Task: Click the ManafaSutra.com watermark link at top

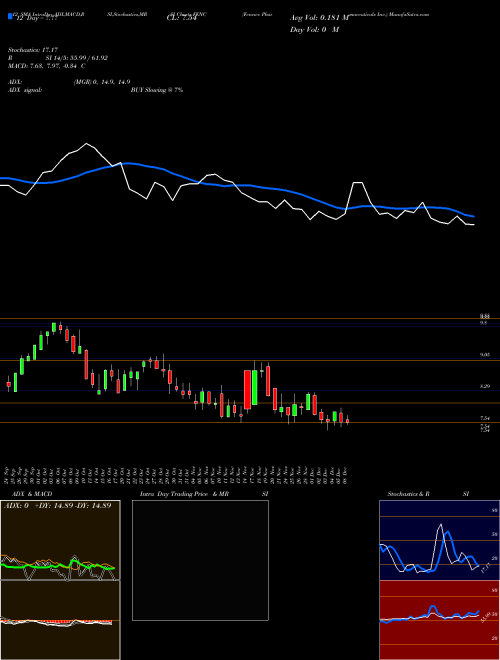Action: coord(409,14)
